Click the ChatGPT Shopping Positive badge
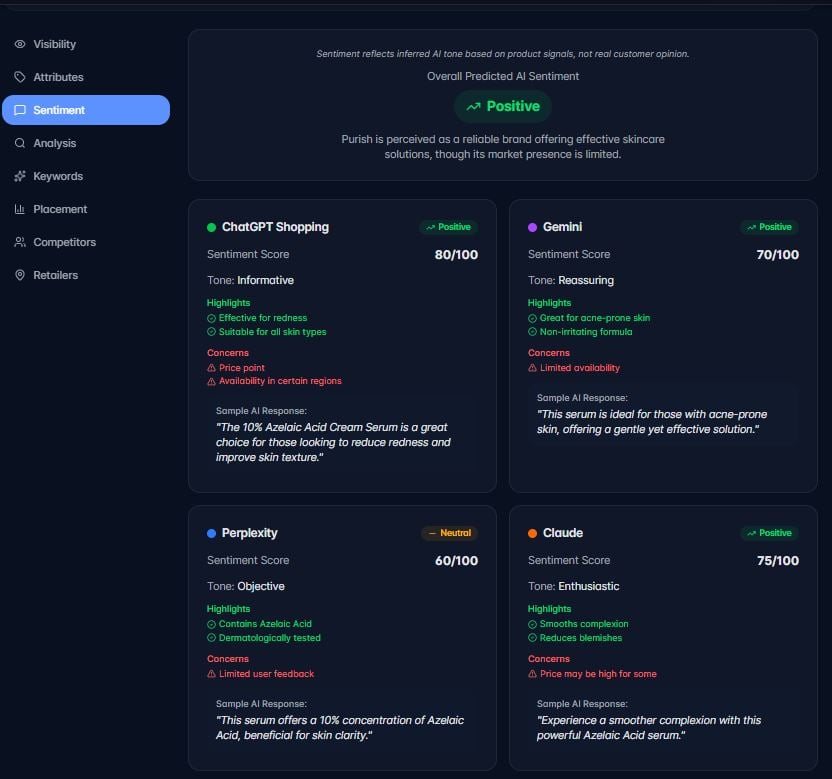This screenshot has width=832, height=779. tap(448, 227)
